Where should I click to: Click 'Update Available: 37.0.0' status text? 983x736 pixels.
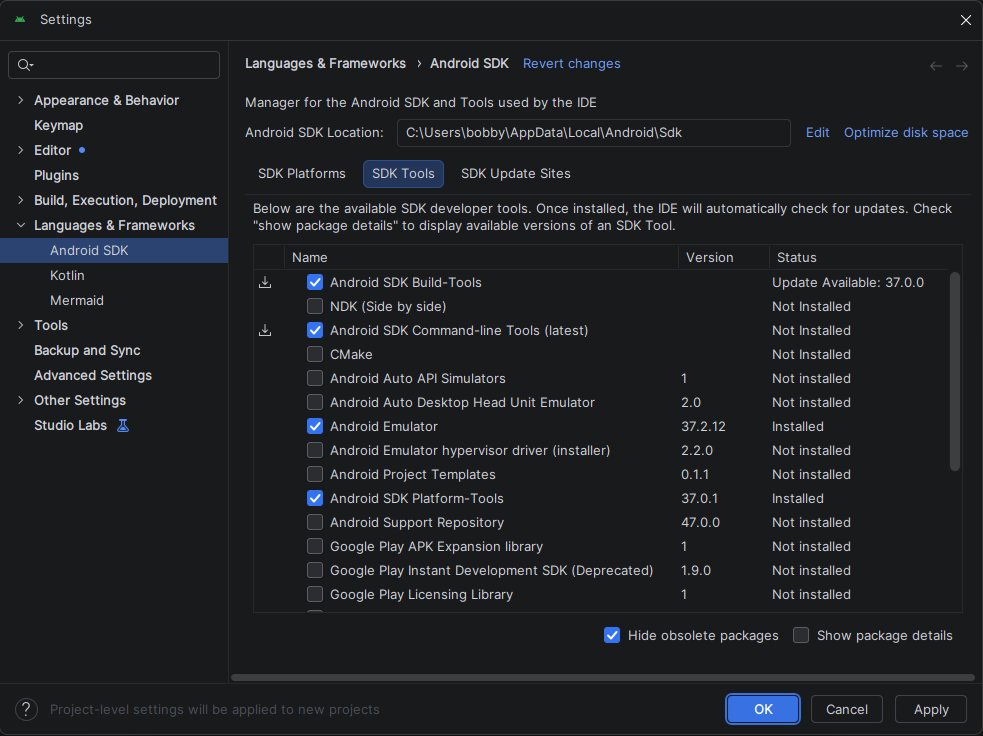point(848,282)
